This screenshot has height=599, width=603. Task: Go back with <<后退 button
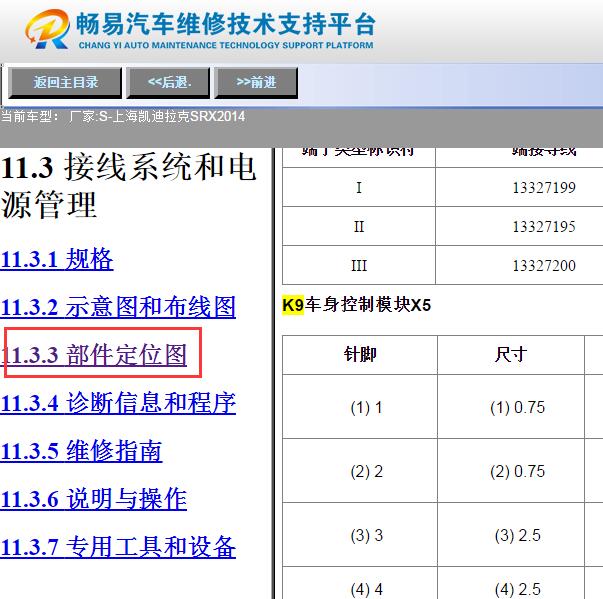point(168,82)
